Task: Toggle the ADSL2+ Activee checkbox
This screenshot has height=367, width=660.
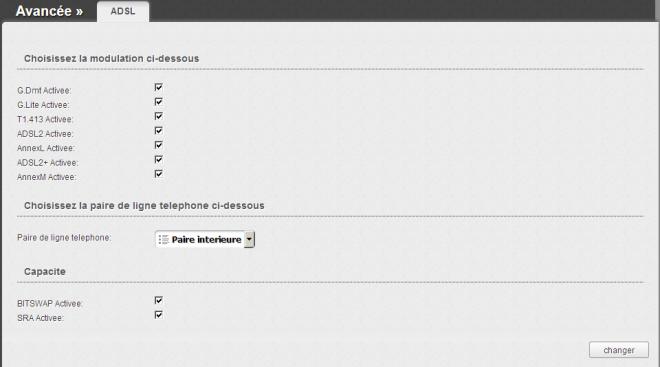Action: point(158,159)
